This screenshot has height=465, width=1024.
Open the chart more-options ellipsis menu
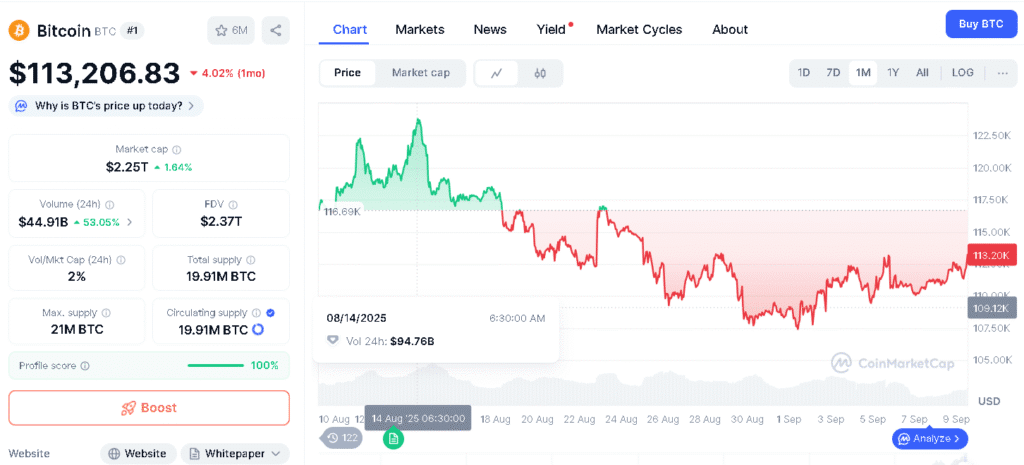[x=1002, y=73]
